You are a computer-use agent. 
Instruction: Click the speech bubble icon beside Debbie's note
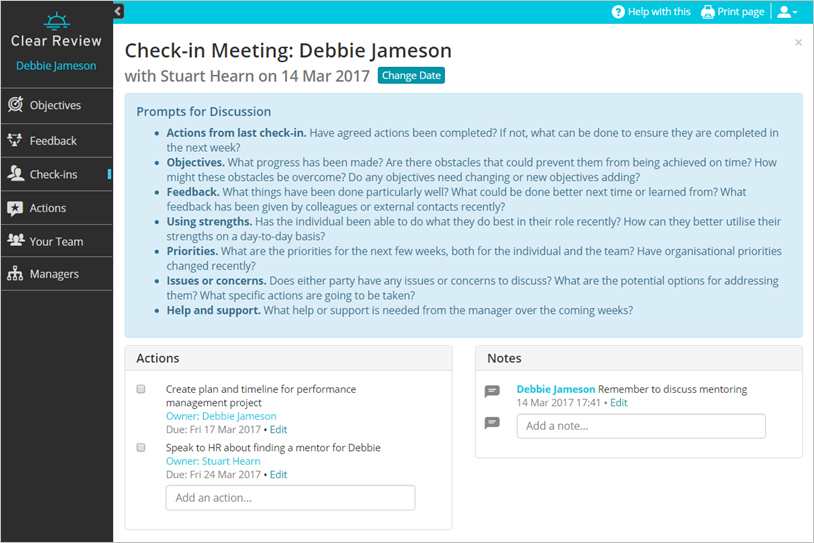[492, 391]
